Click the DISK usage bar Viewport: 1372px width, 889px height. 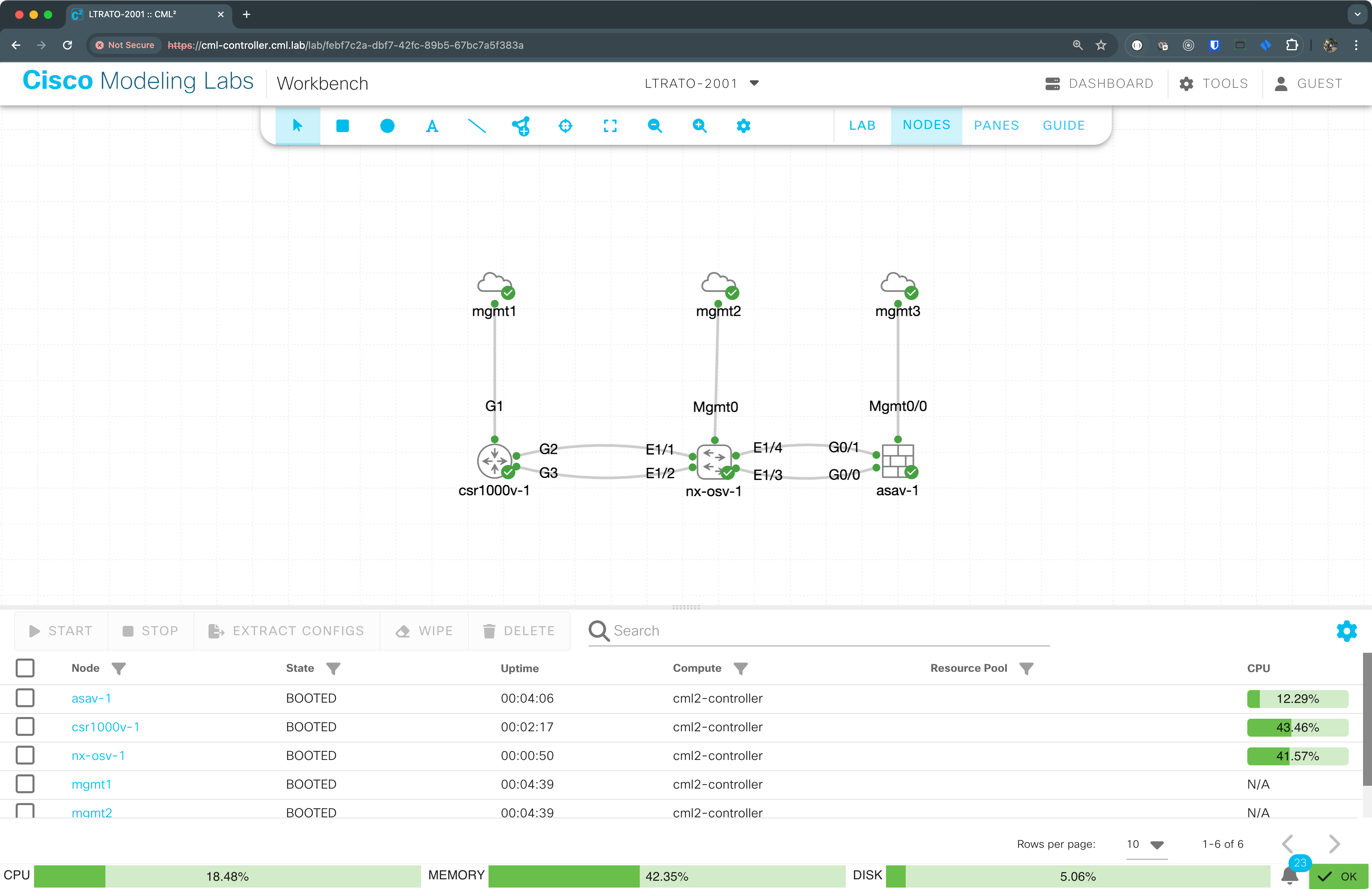tap(1077, 876)
